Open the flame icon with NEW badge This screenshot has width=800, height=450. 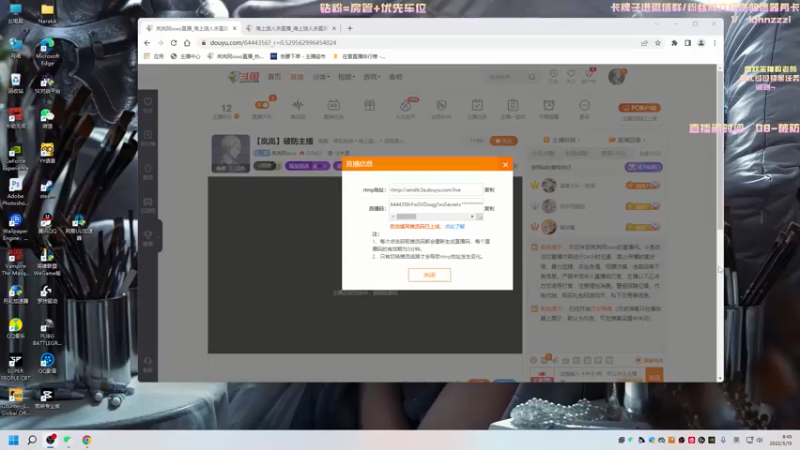click(406, 106)
